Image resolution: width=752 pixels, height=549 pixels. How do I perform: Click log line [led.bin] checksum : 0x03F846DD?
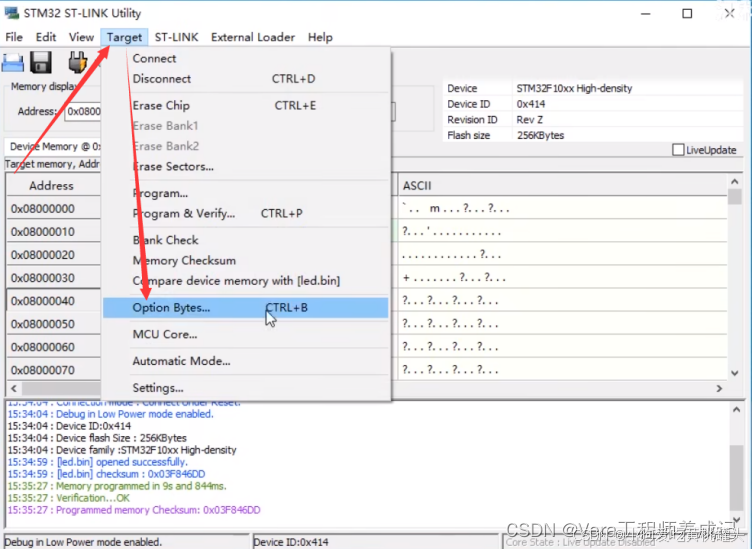coord(106,474)
